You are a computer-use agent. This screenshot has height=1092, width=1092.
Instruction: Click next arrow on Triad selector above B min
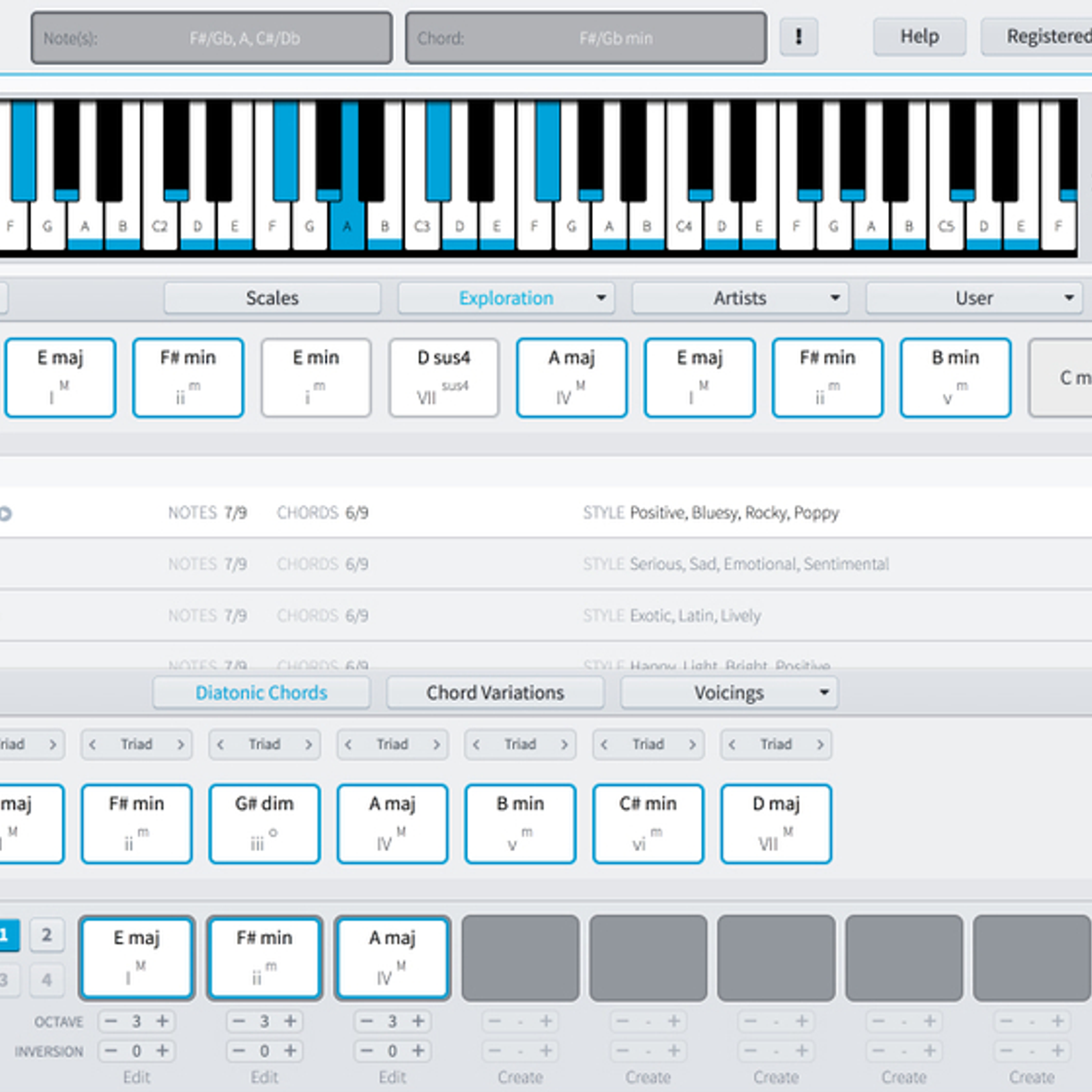(564, 745)
